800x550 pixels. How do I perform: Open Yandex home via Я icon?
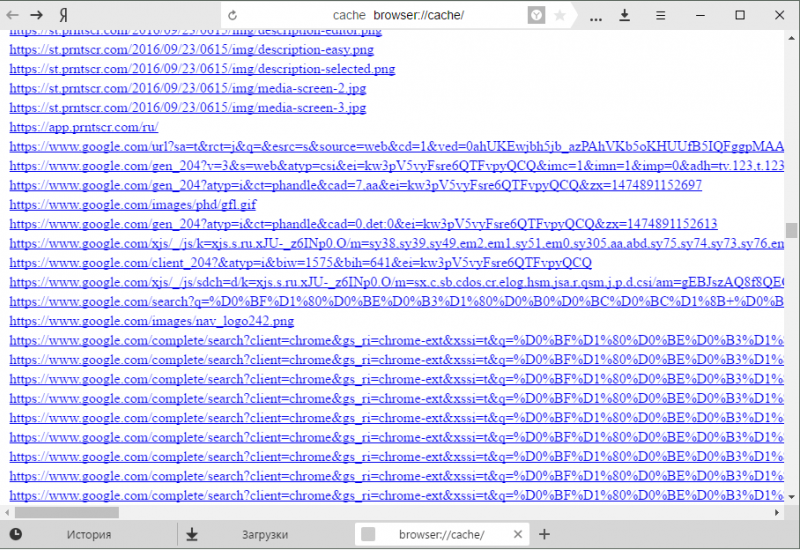pos(63,15)
